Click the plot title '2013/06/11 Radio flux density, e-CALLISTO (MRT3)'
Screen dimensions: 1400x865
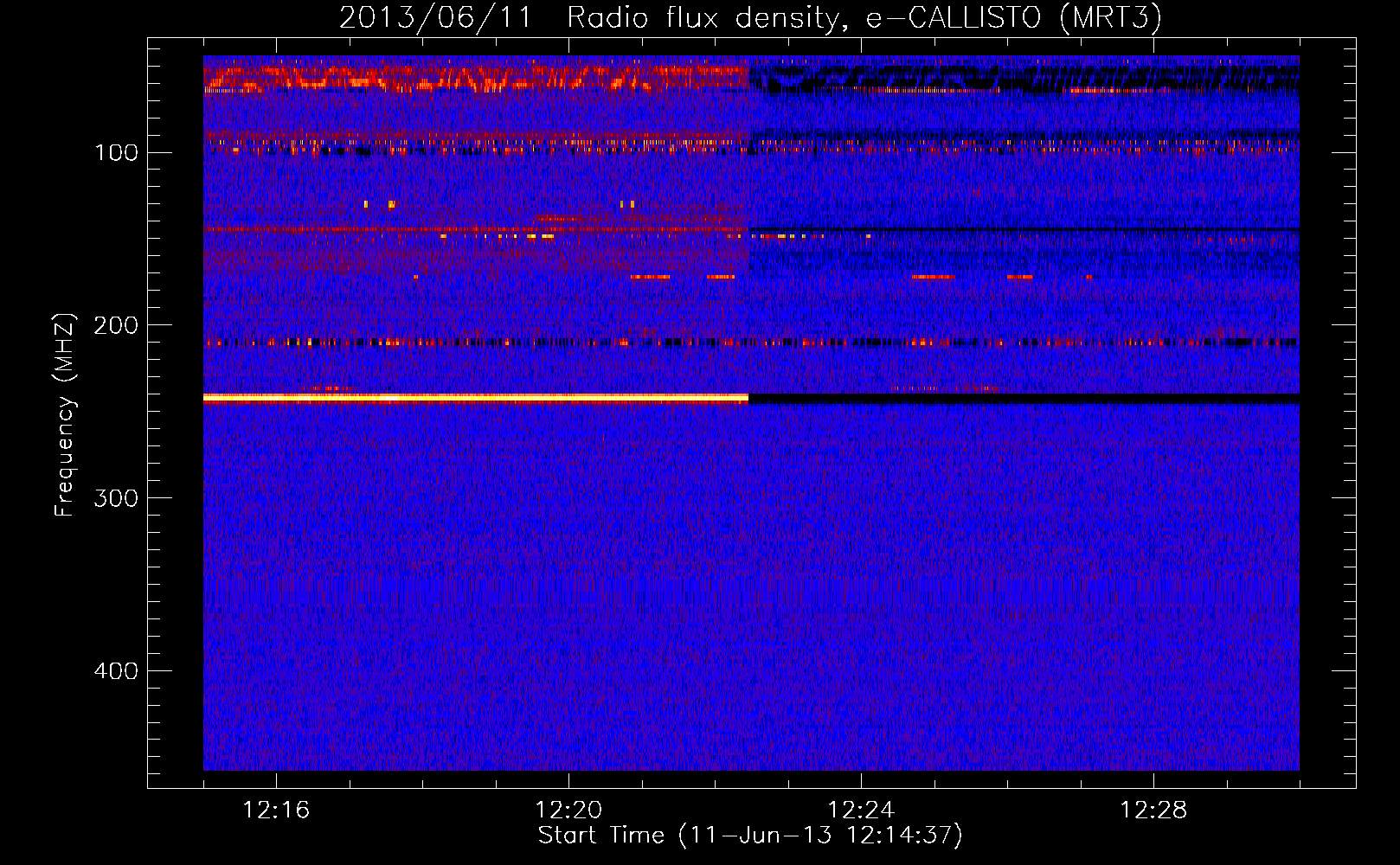(750, 17)
